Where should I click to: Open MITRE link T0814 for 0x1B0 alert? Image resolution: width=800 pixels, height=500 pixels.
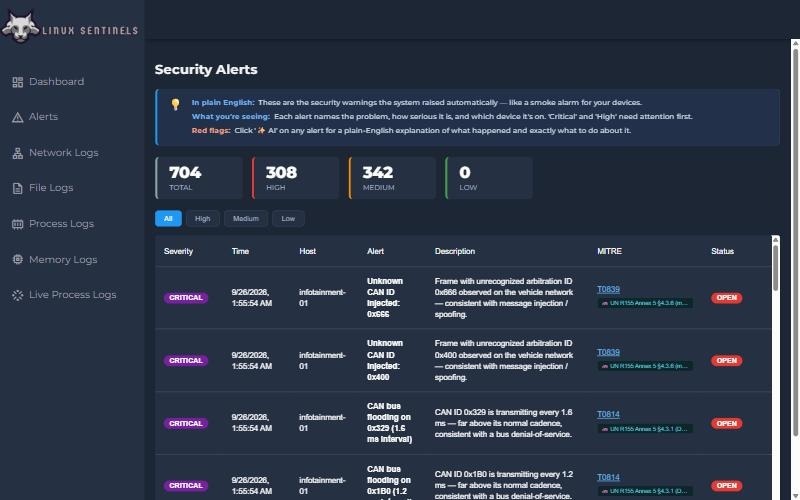[608, 477]
